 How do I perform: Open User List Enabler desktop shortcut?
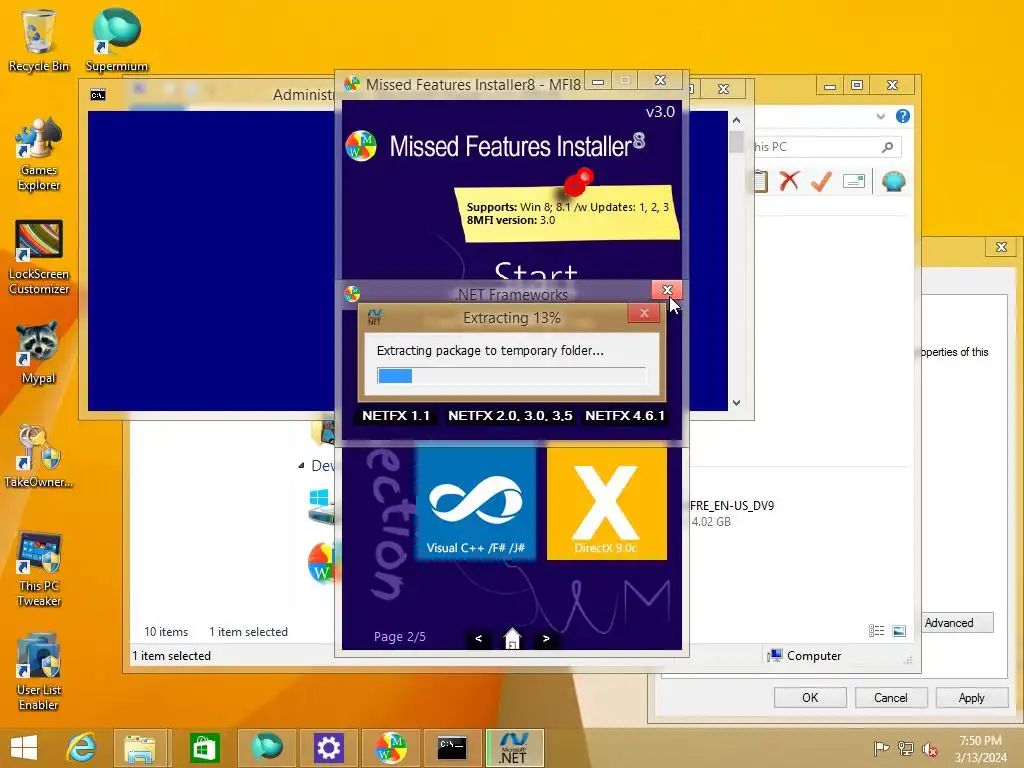pyautogui.click(x=39, y=673)
